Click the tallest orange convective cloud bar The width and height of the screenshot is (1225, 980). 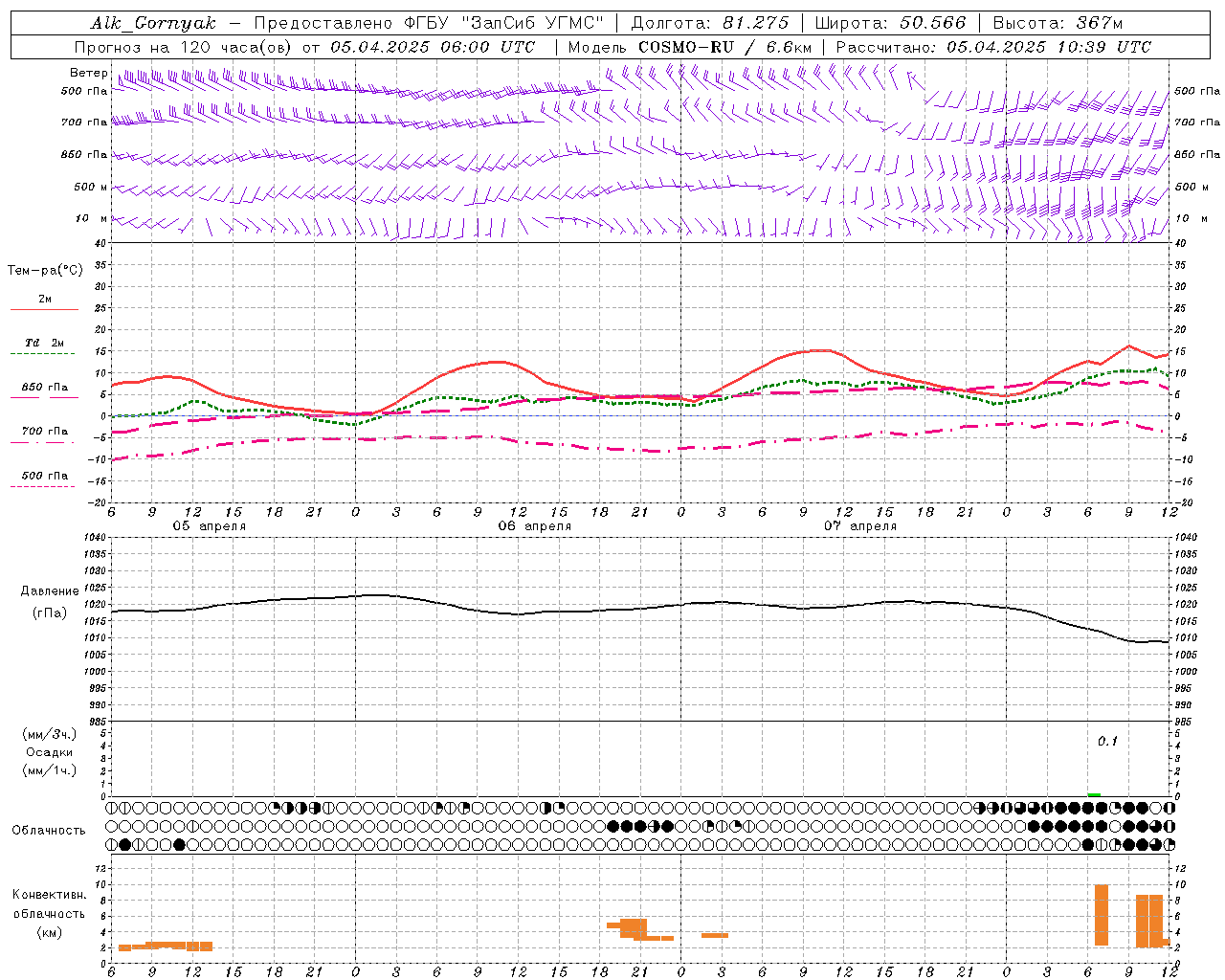1101,916
